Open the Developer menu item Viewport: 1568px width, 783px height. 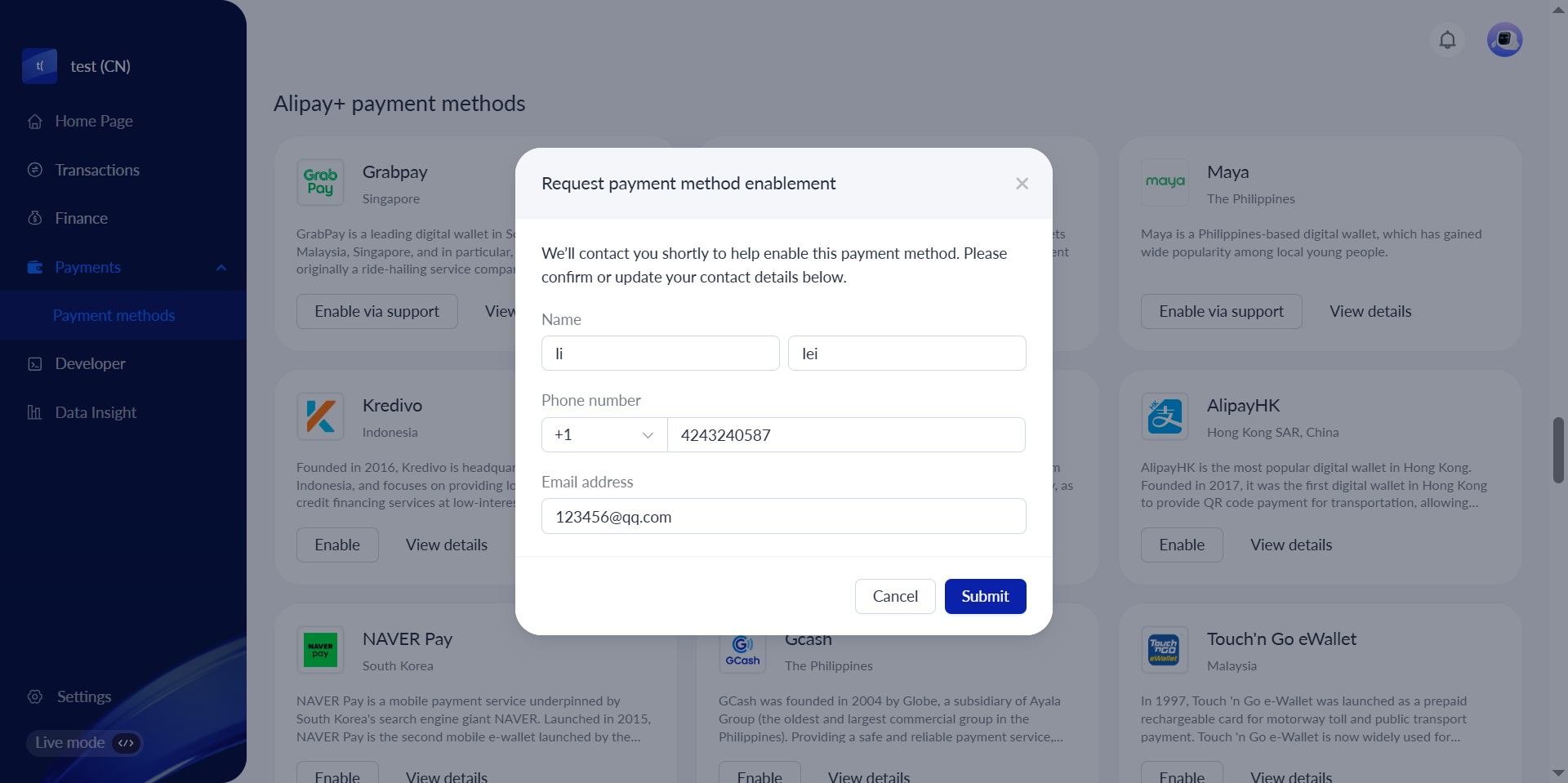[x=90, y=363]
